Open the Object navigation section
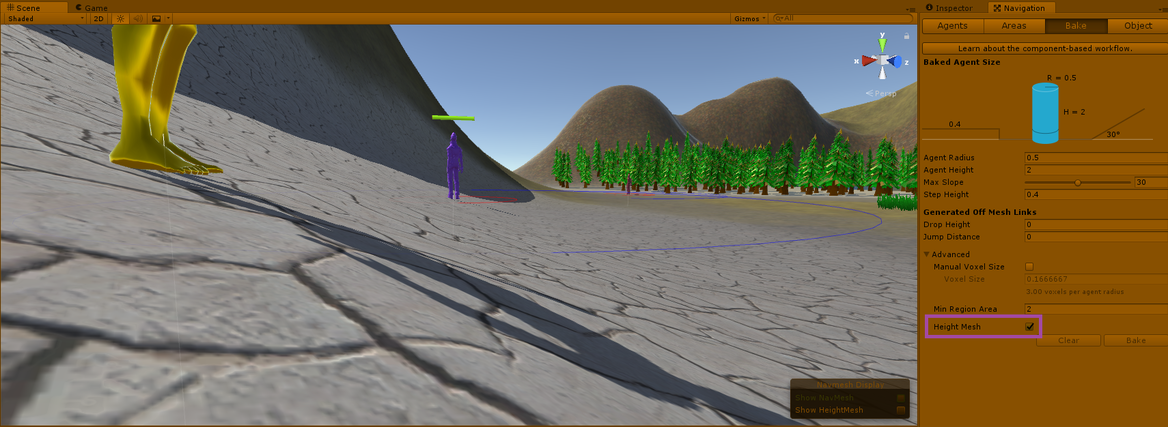Screen dimensions: 1168x427 (x=1137, y=26)
